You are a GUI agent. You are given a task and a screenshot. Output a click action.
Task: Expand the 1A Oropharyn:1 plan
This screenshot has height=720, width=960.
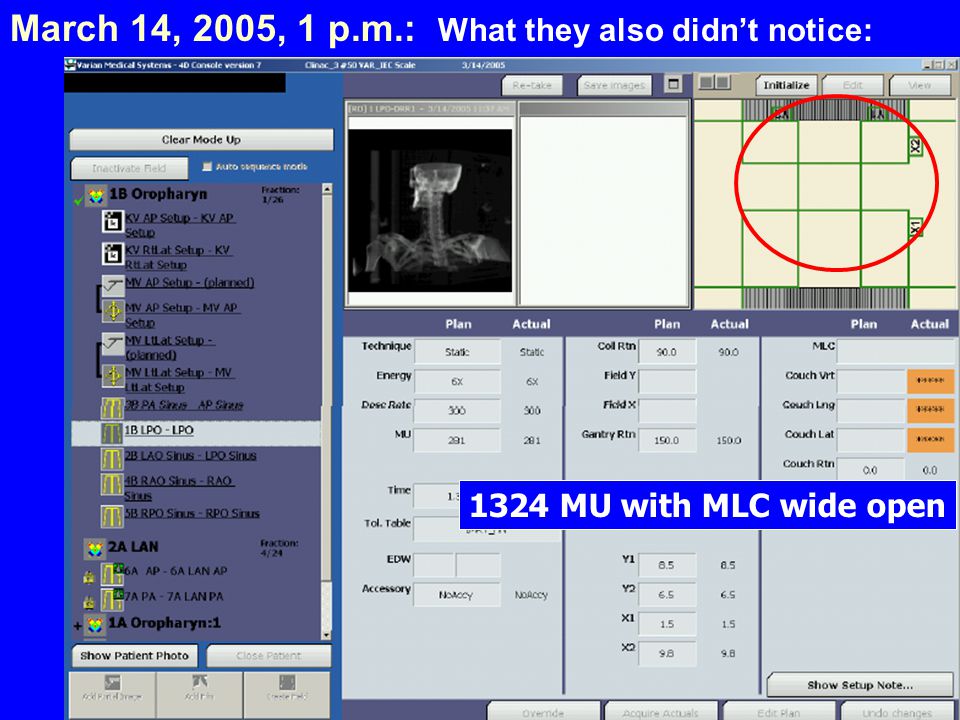point(78,626)
